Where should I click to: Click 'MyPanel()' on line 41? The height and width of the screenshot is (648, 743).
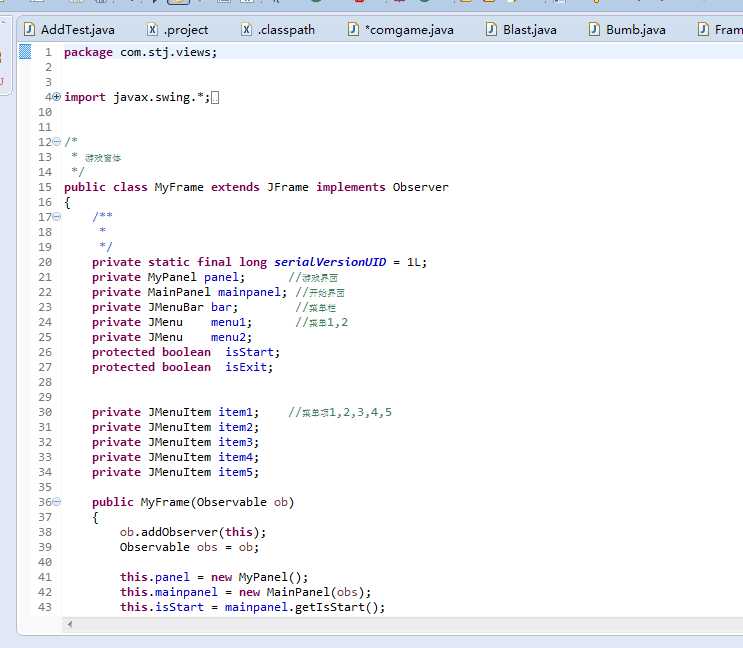(270, 577)
